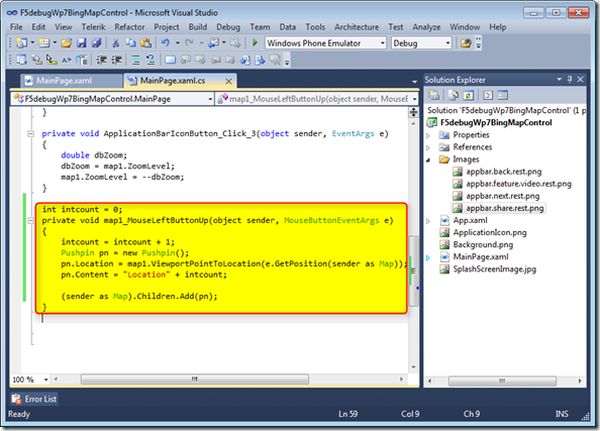Toggle bookmark on current line icon
Viewport: 600px width, 431px height.
pyautogui.click(x=170, y=60)
